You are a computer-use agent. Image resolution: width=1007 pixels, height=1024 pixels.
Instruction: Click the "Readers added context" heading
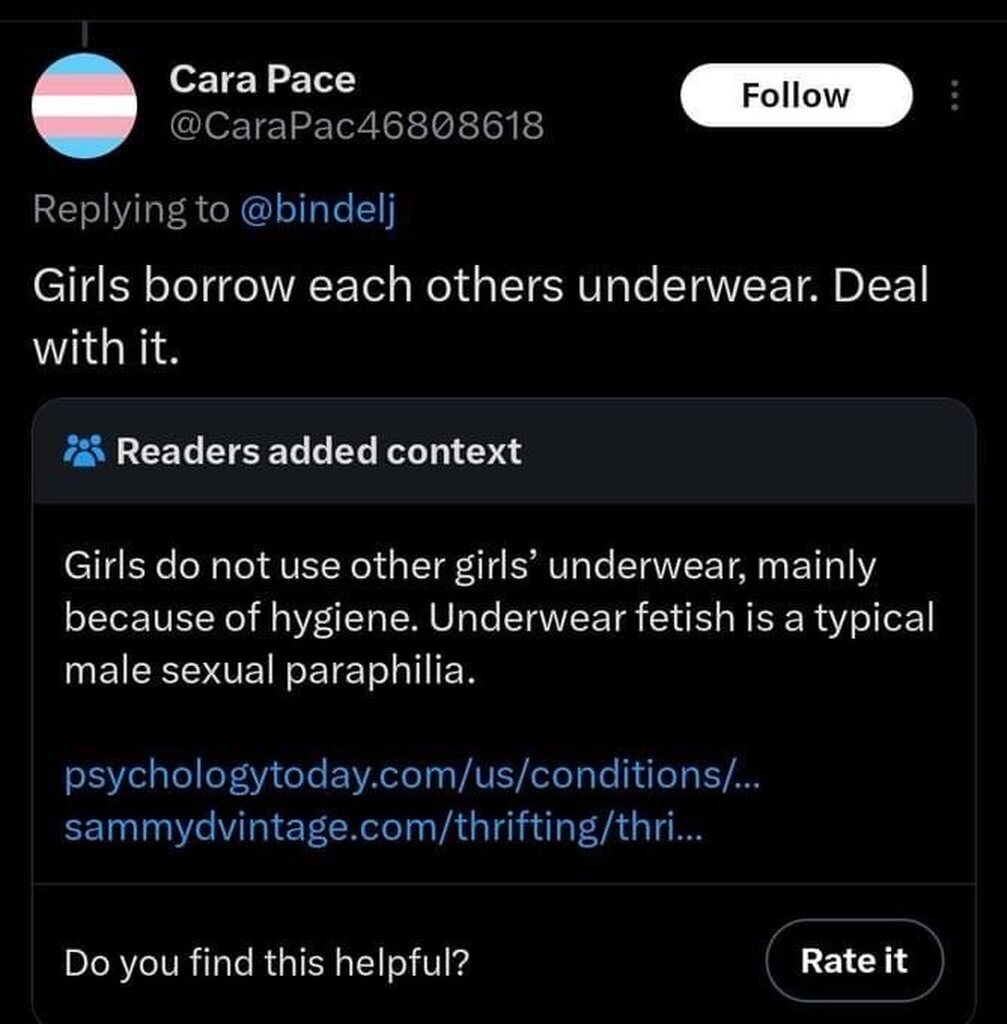click(319, 451)
